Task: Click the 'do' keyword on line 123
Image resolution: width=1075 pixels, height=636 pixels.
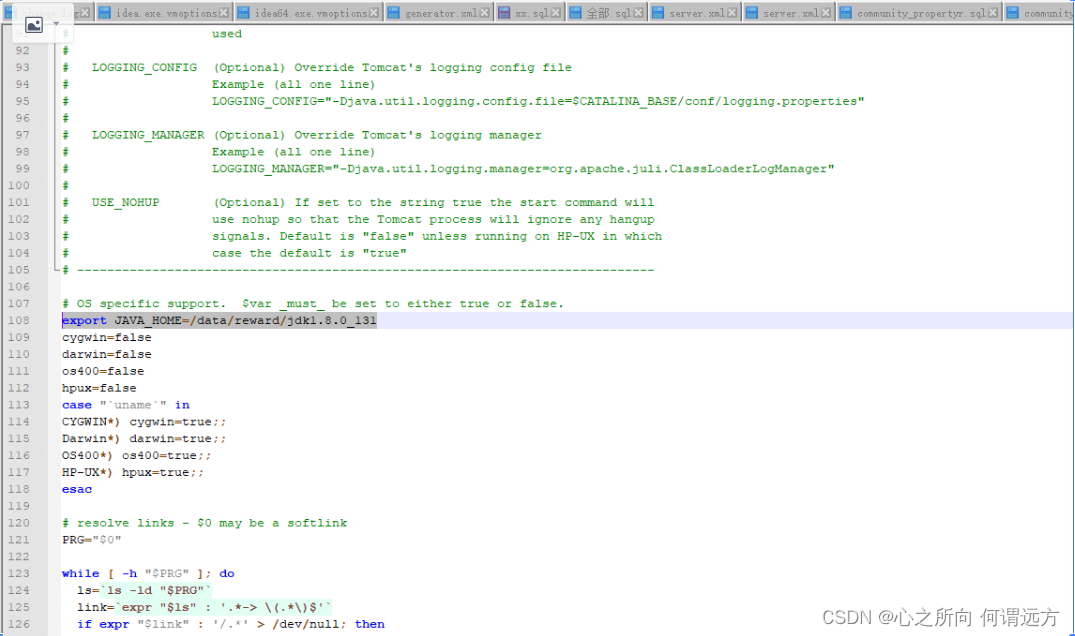Action: [227, 573]
